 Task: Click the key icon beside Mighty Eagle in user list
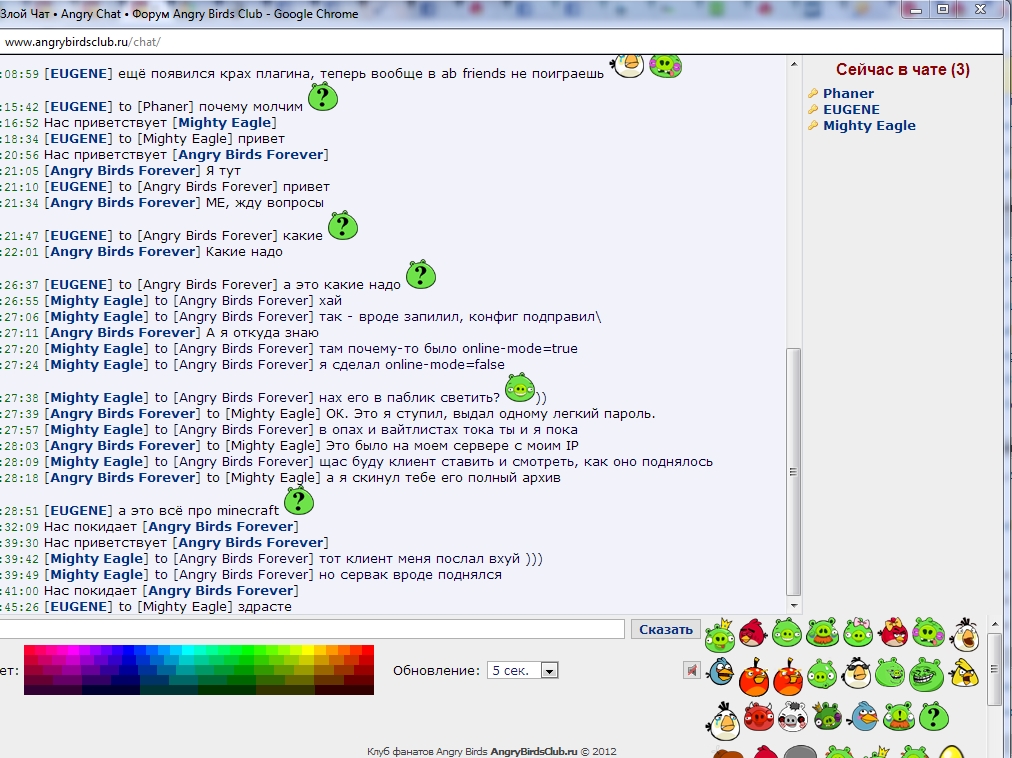(813, 126)
